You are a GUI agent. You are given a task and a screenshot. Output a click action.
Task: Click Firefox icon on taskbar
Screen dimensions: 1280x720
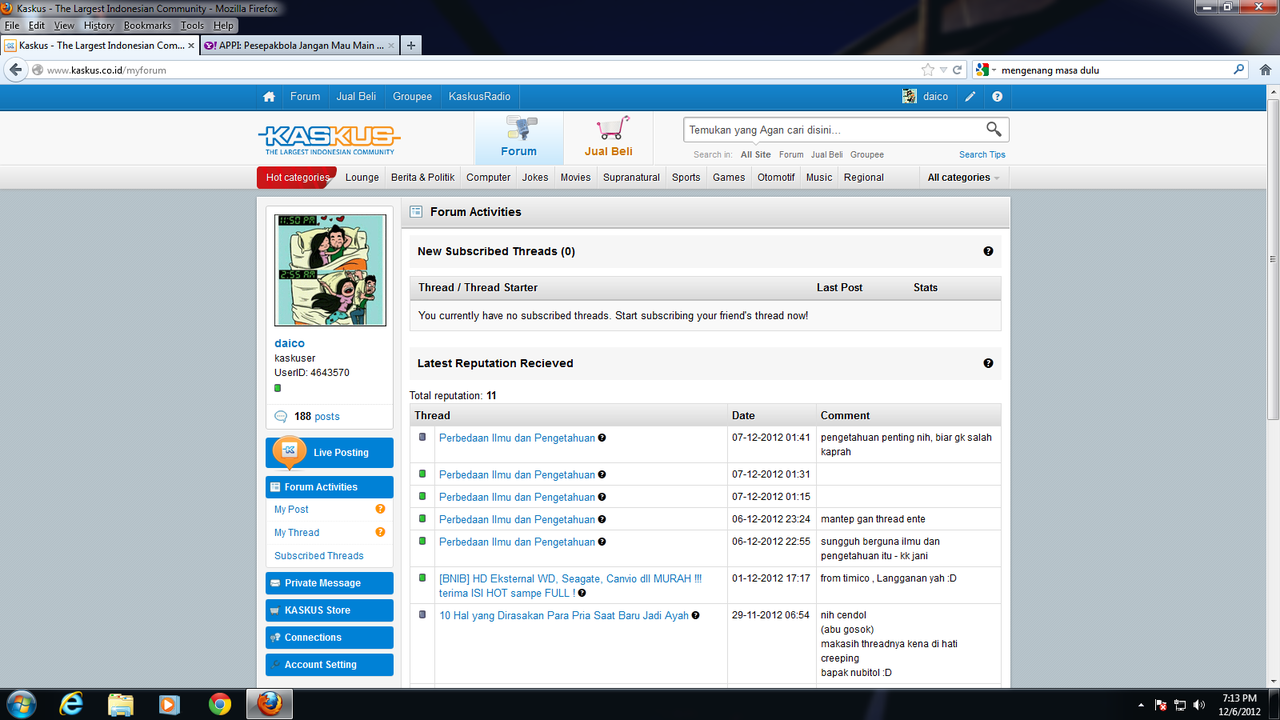(x=269, y=704)
